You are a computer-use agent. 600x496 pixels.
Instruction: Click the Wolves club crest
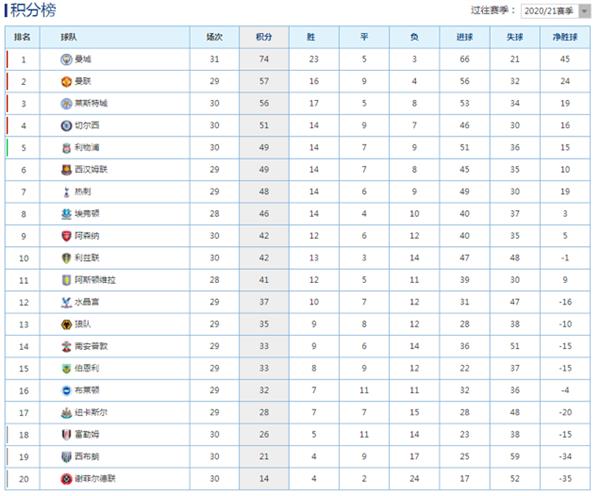(x=66, y=325)
